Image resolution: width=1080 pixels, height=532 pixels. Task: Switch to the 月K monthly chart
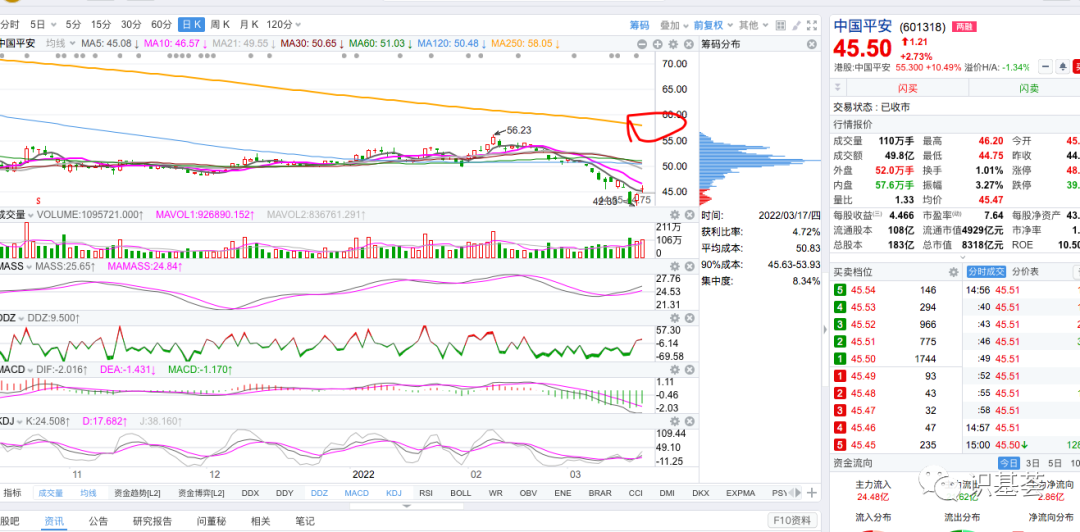pos(249,24)
